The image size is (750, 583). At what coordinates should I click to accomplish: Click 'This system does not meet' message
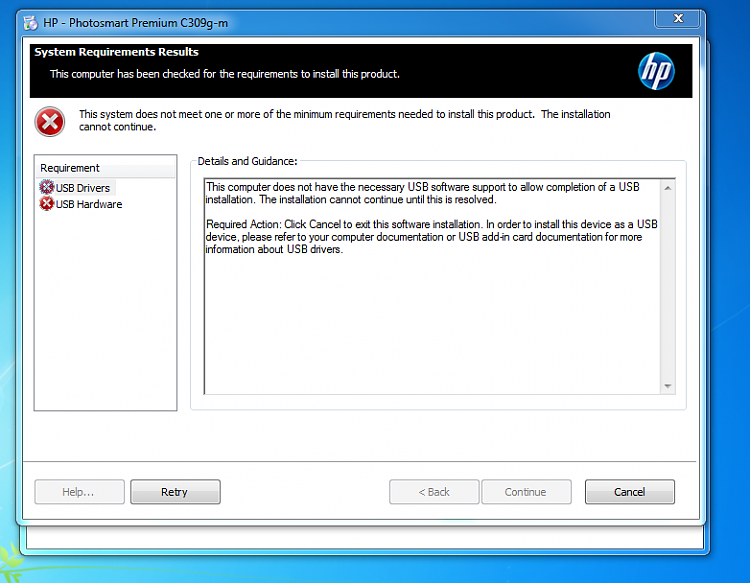click(x=344, y=120)
